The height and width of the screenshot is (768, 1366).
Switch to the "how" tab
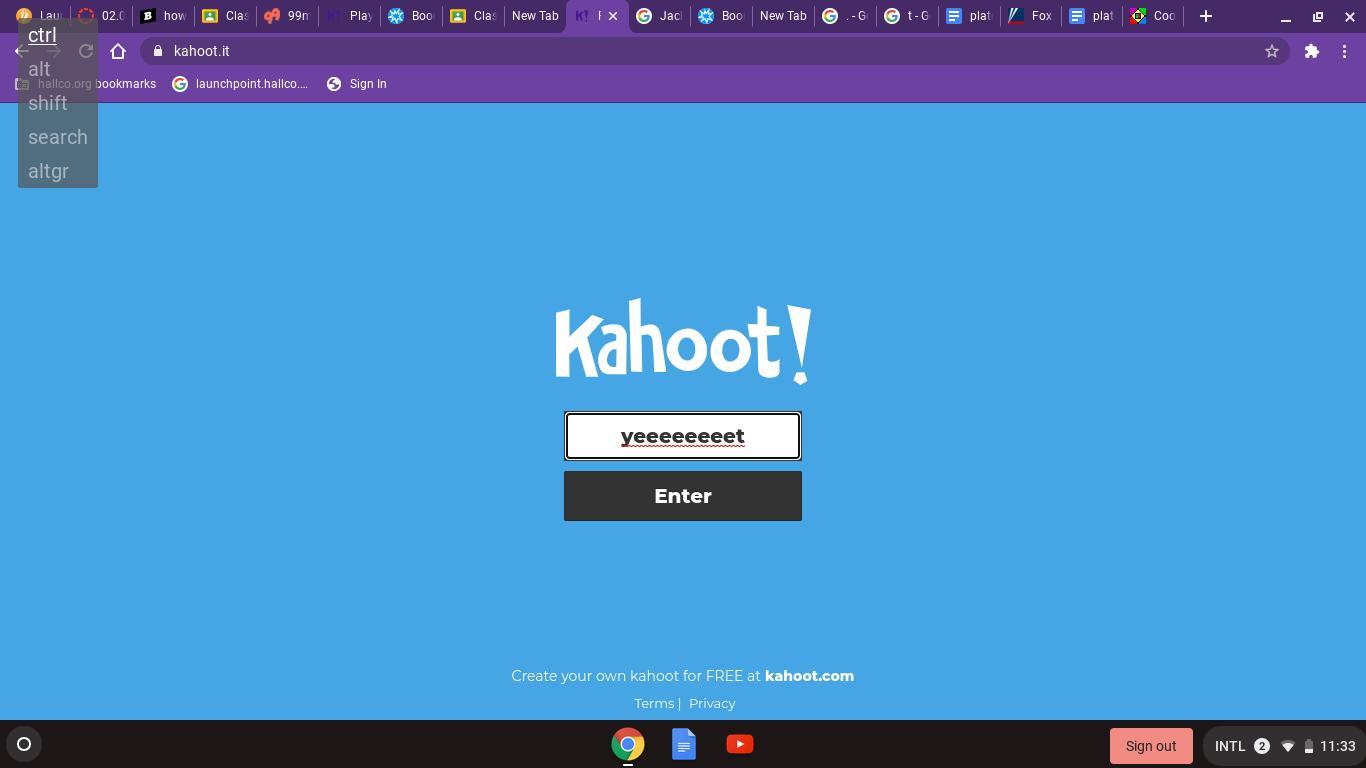163,16
